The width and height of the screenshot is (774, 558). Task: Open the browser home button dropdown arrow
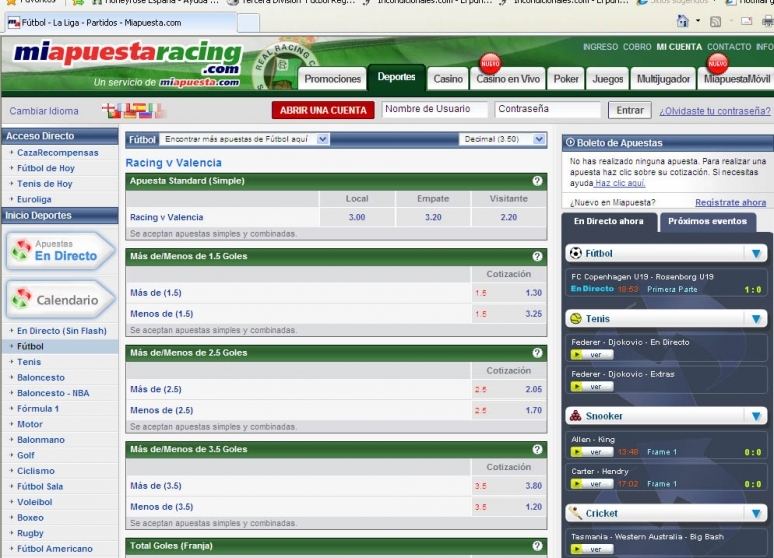coord(697,21)
